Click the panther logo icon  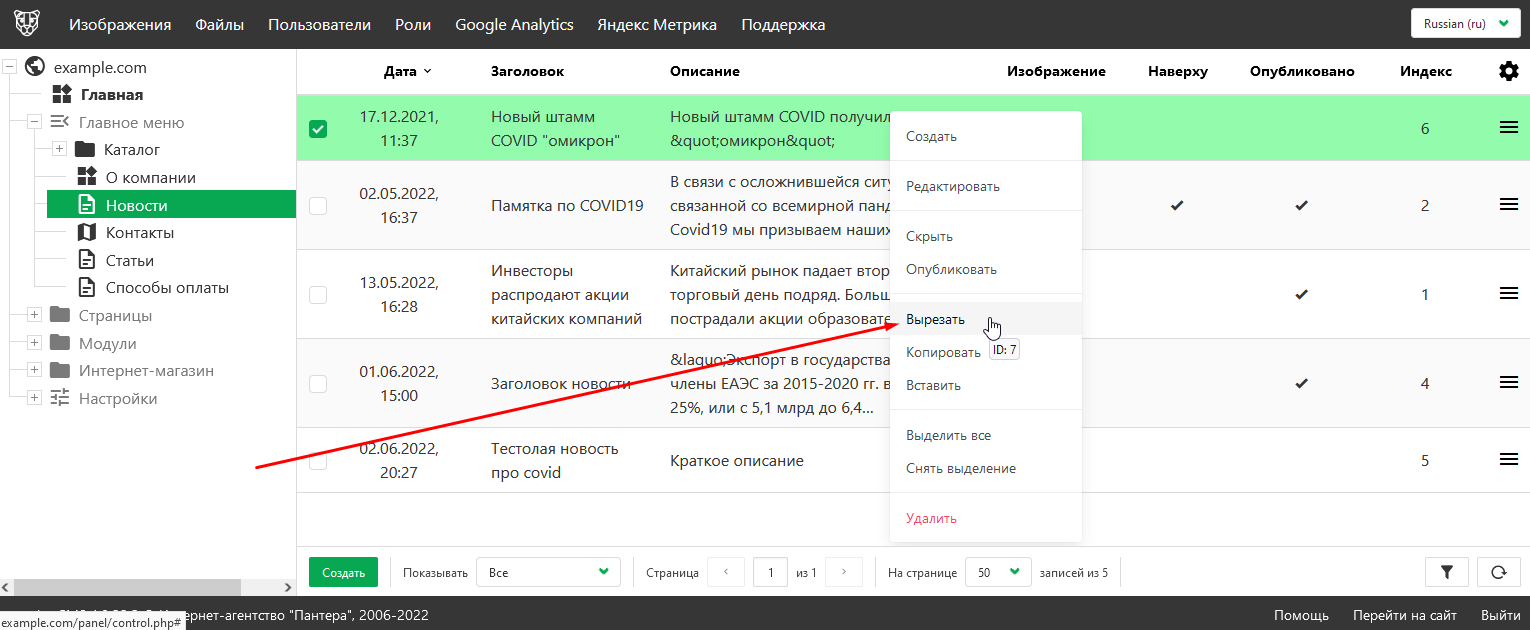click(26, 24)
